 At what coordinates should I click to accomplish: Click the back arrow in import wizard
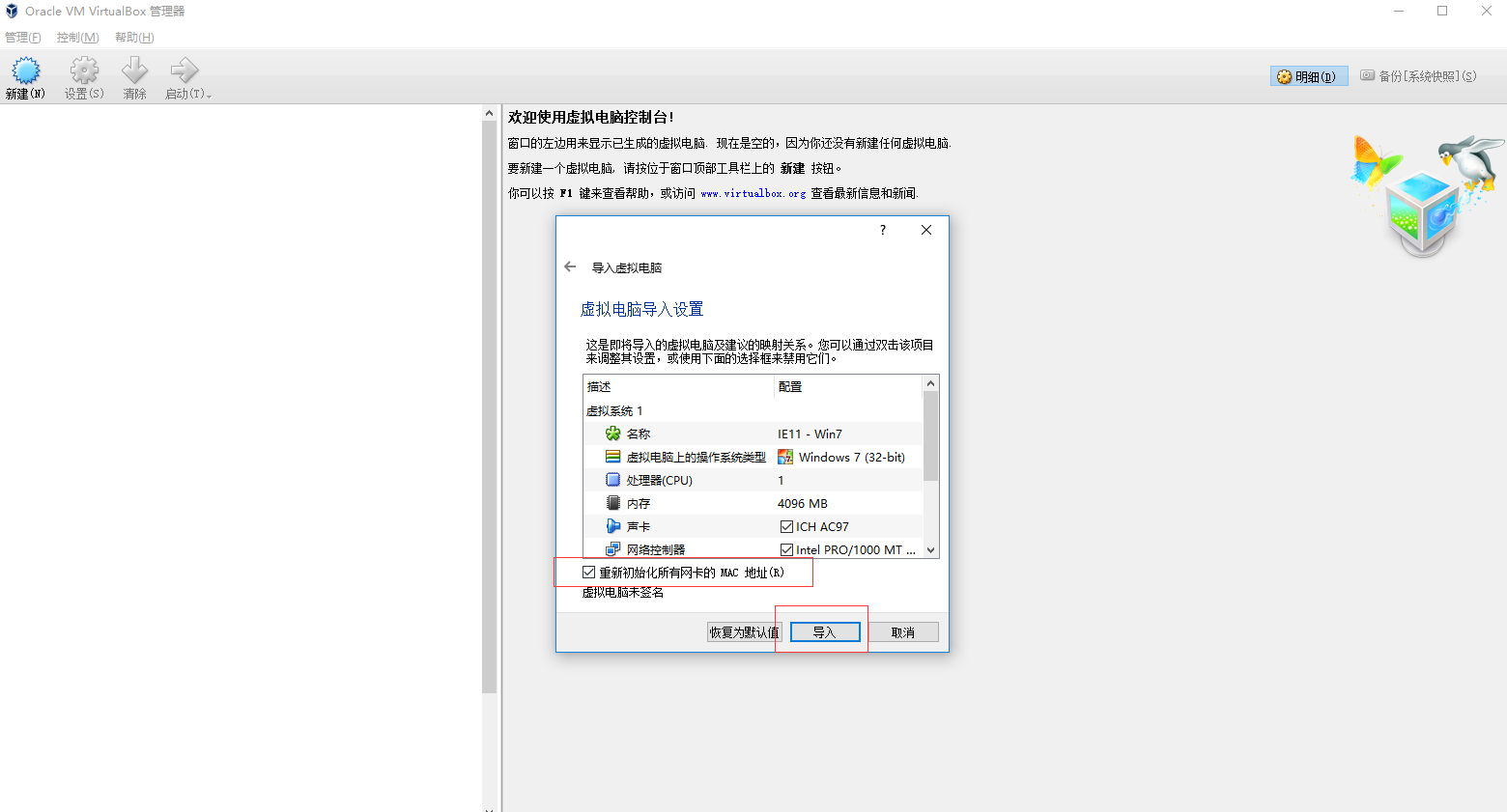tap(570, 266)
